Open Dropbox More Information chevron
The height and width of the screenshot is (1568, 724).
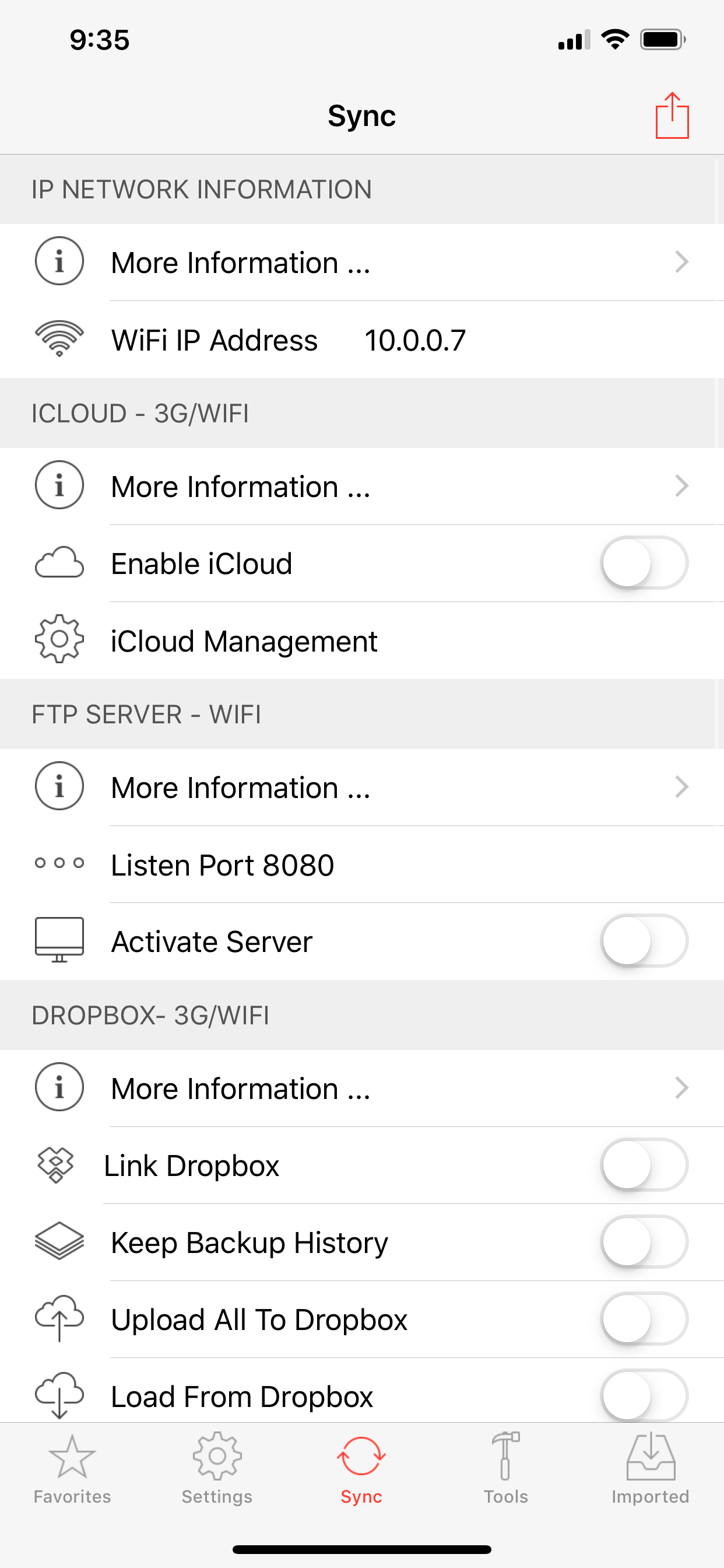pyautogui.click(x=681, y=1088)
